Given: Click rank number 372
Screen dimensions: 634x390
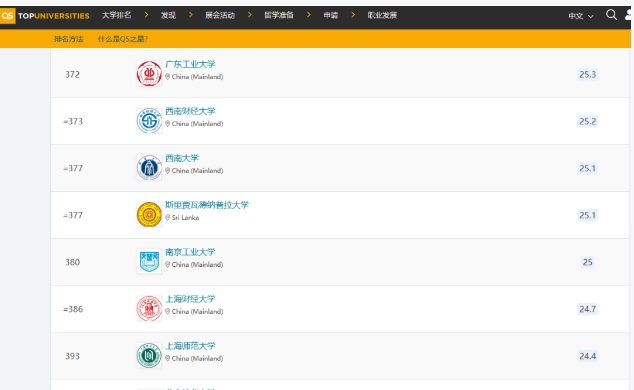Looking at the screenshot, I should [72, 74].
